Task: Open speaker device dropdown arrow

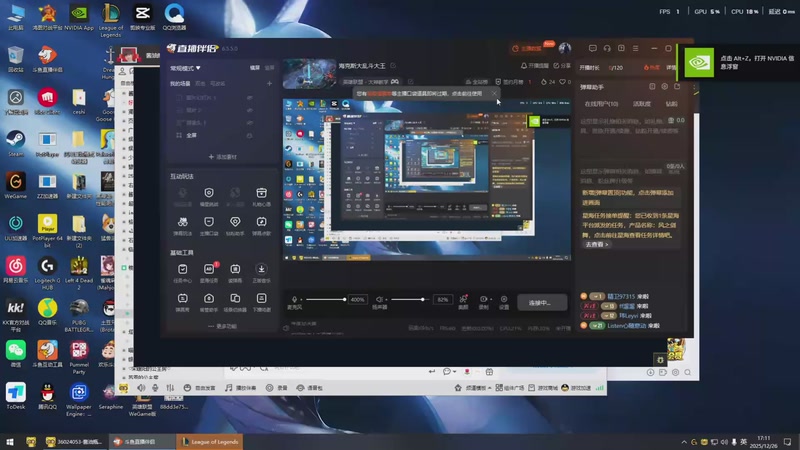Action: point(386,299)
